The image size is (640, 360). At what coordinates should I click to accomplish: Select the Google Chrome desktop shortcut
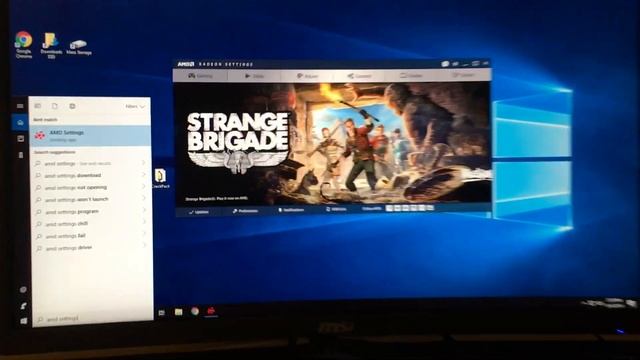[x=23, y=45]
